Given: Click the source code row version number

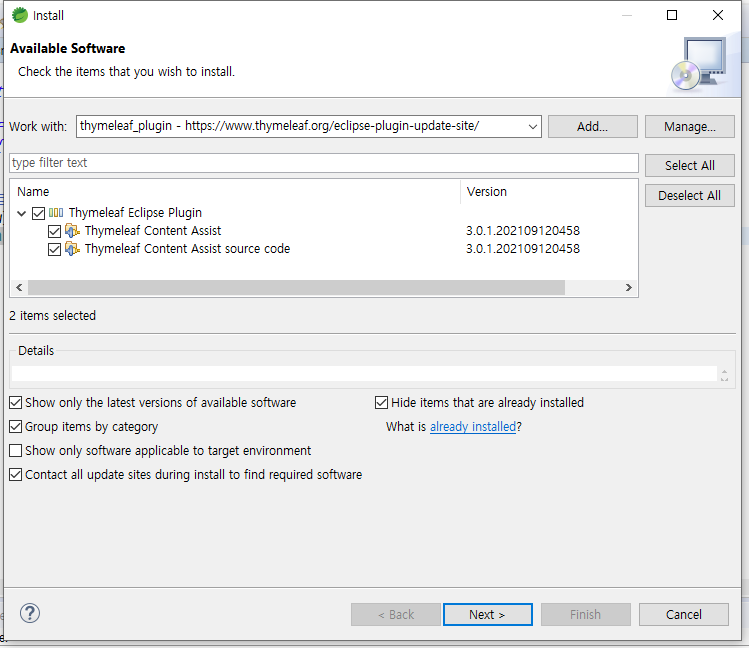Looking at the screenshot, I should point(523,249).
